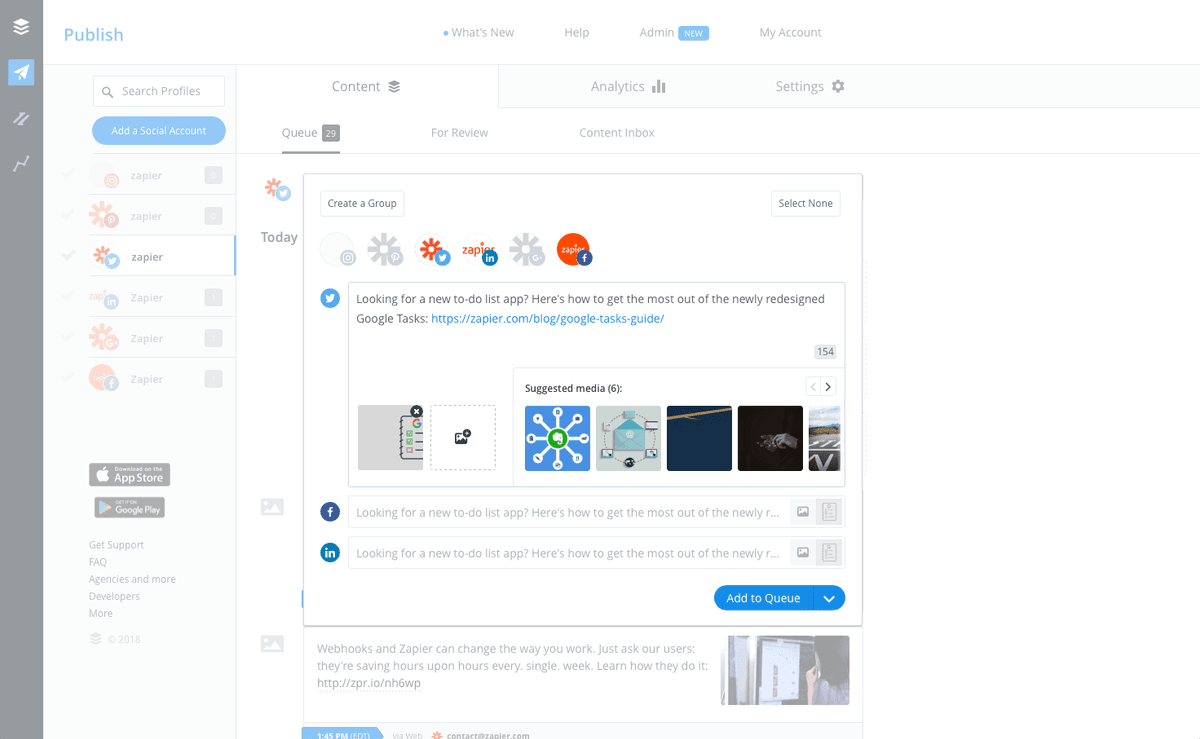This screenshot has height=739, width=1200.
Task: Click the Facebook icon beside the second composer
Action: (x=330, y=512)
